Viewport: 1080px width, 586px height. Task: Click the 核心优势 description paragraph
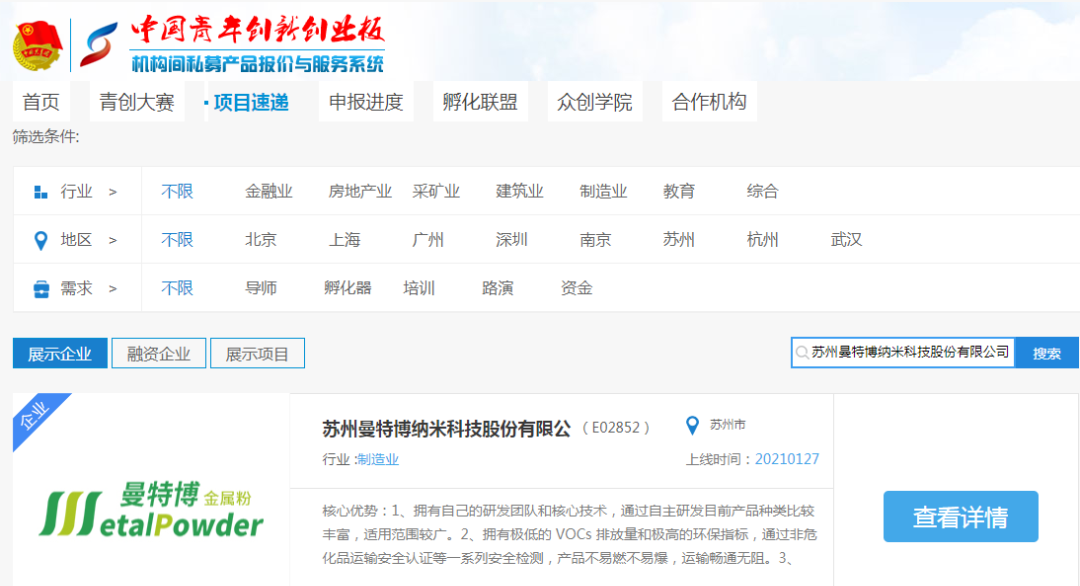click(x=570, y=534)
